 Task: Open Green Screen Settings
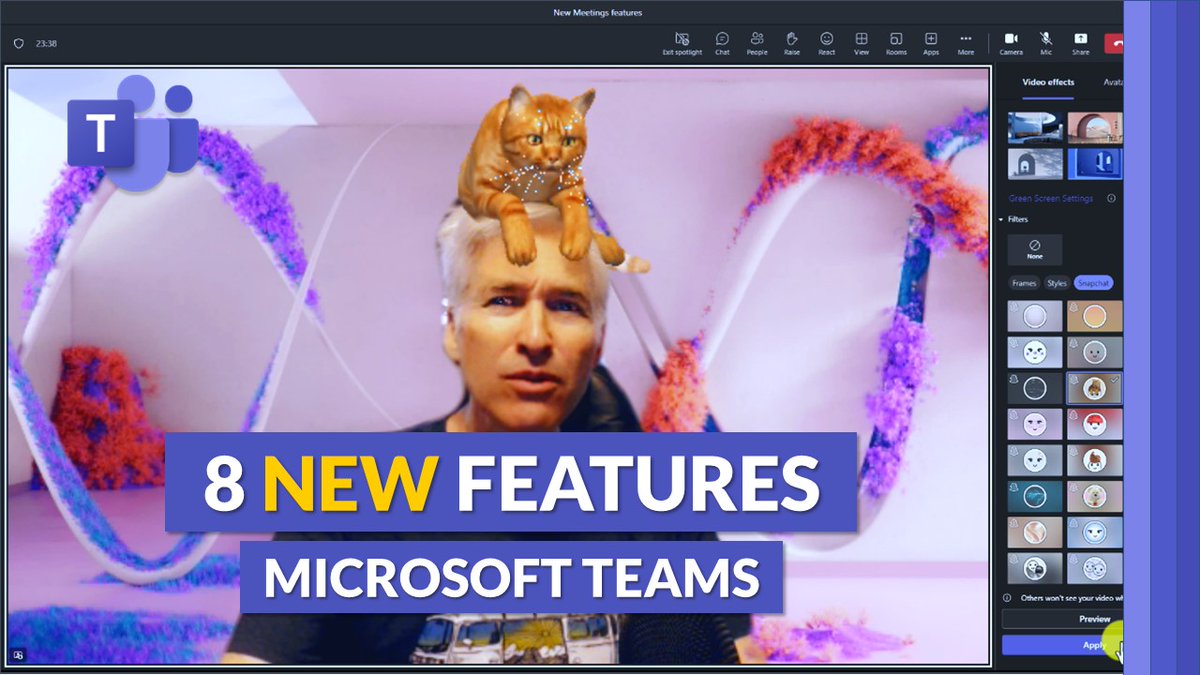pyautogui.click(x=1050, y=198)
